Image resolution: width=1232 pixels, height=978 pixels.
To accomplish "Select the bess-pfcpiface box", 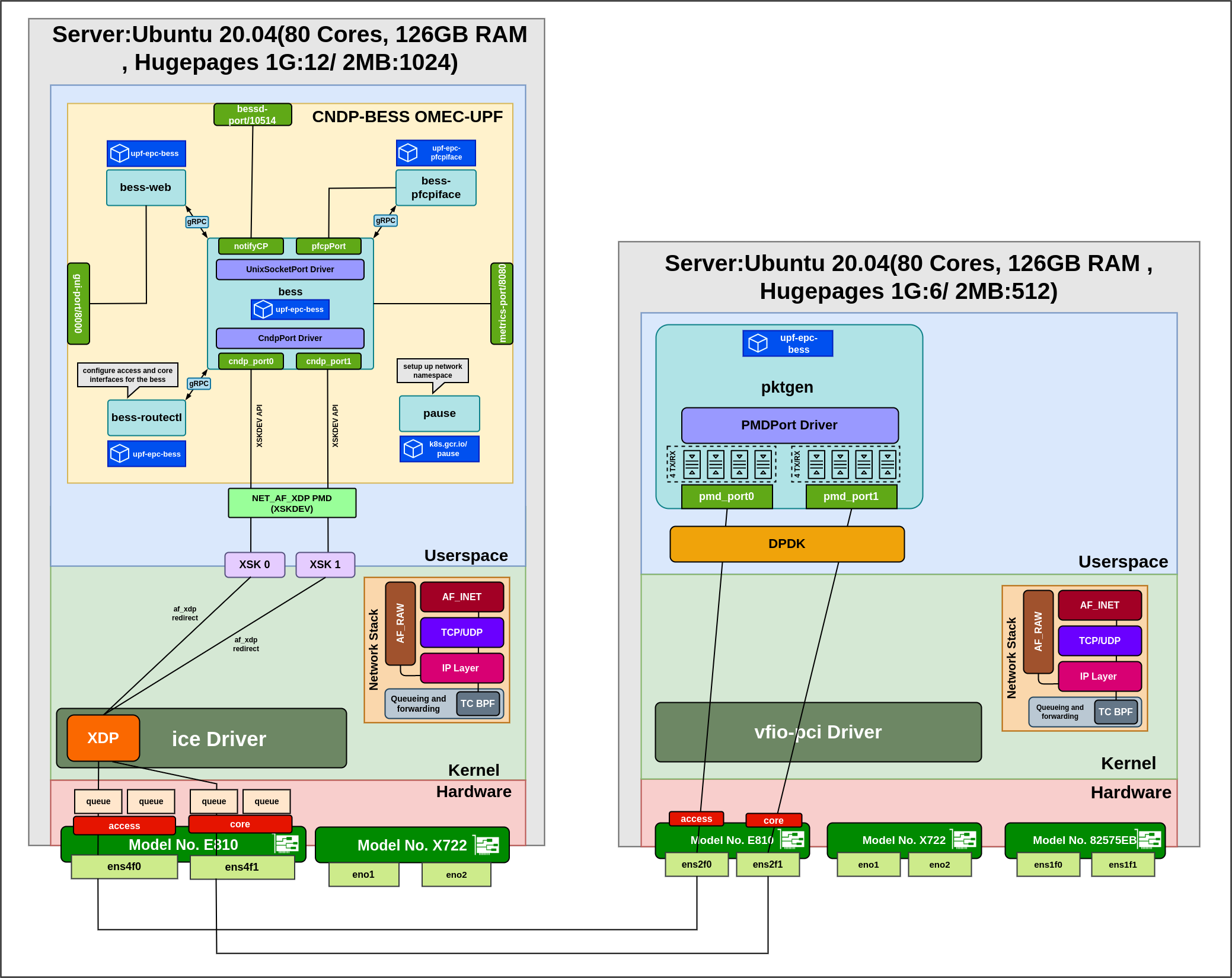I will [x=436, y=187].
